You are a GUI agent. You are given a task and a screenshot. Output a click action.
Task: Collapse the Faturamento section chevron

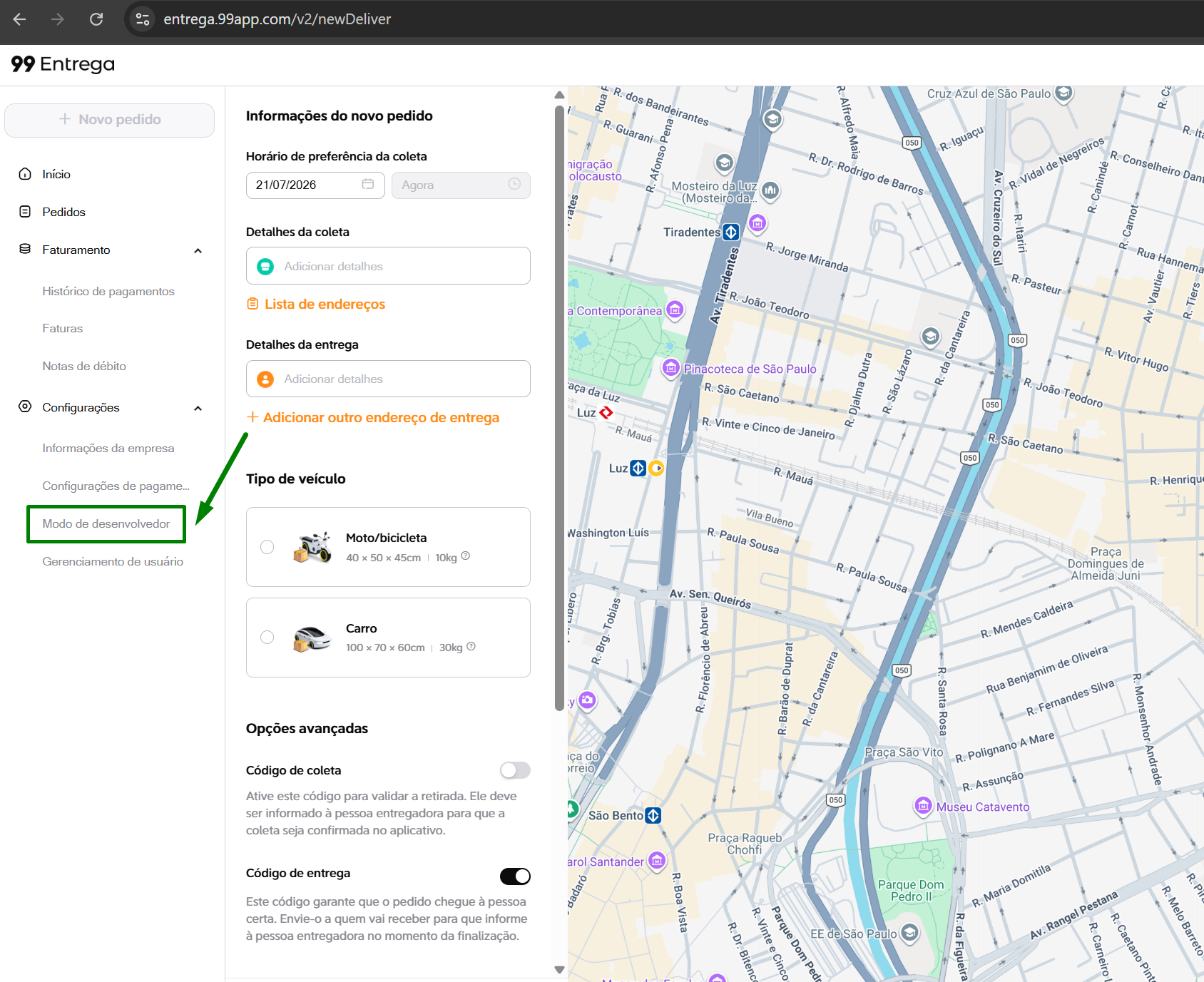(198, 250)
